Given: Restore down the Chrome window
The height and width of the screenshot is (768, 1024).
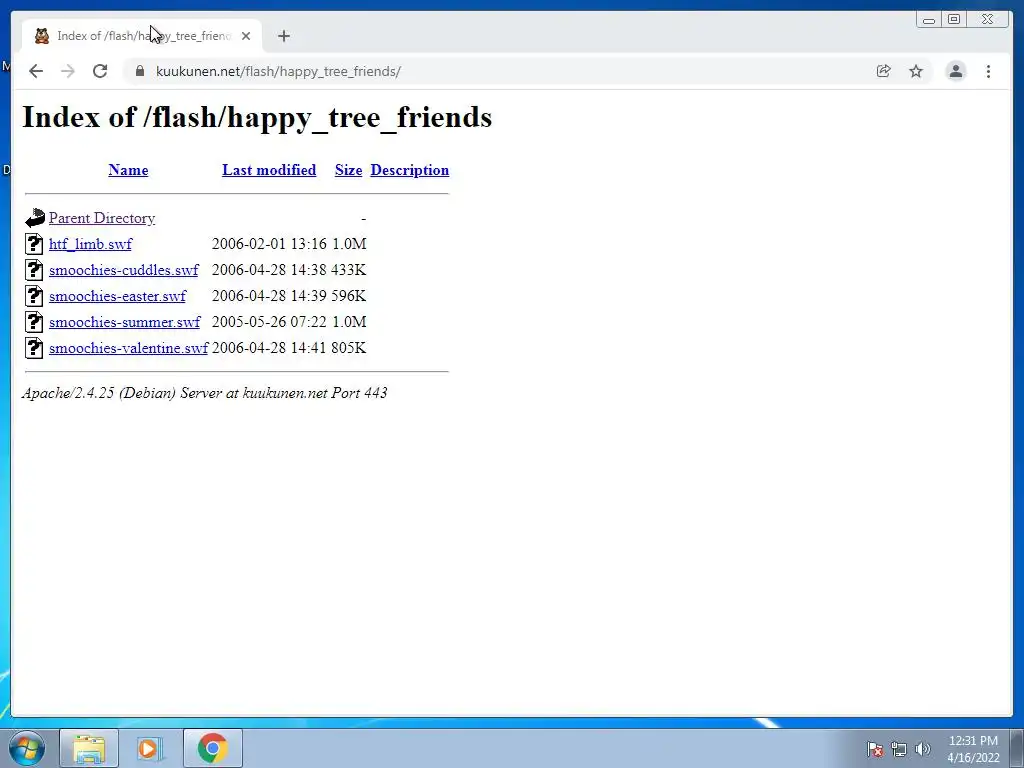Looking at the screenshot, I should click(x=954, y=20).
